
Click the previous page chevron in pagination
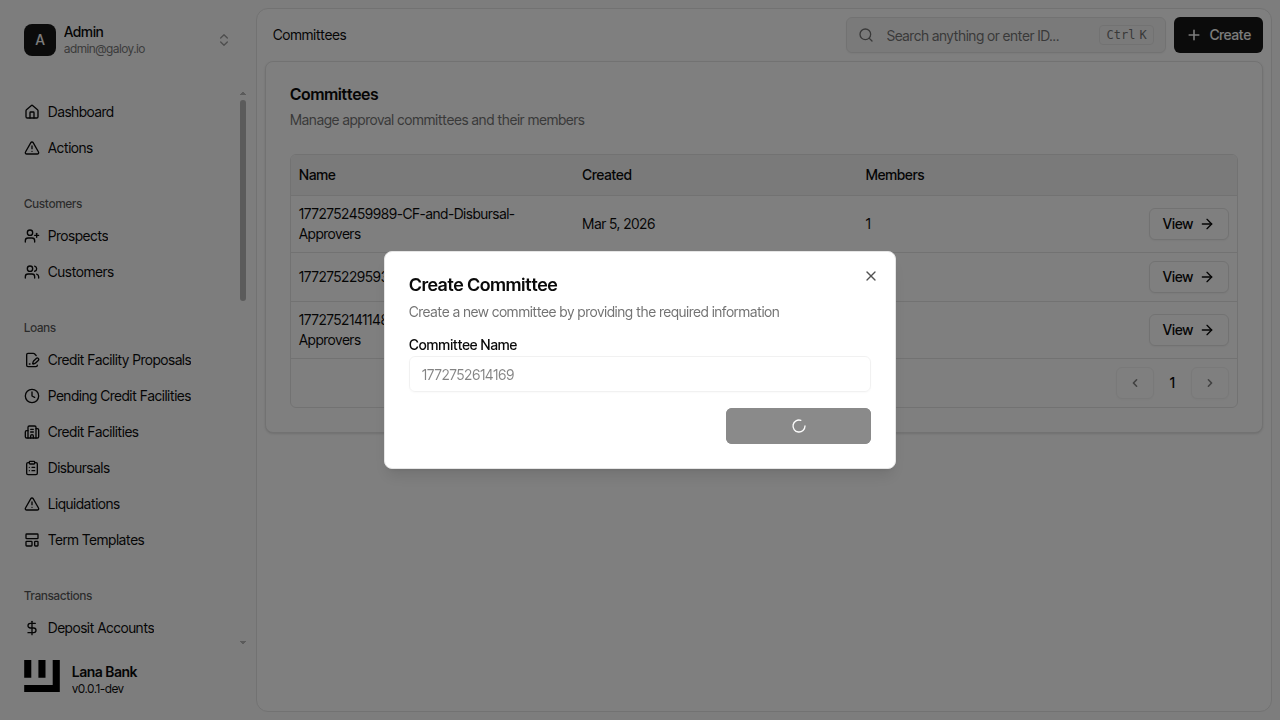pyautogui.click(x=1135, y=382)
